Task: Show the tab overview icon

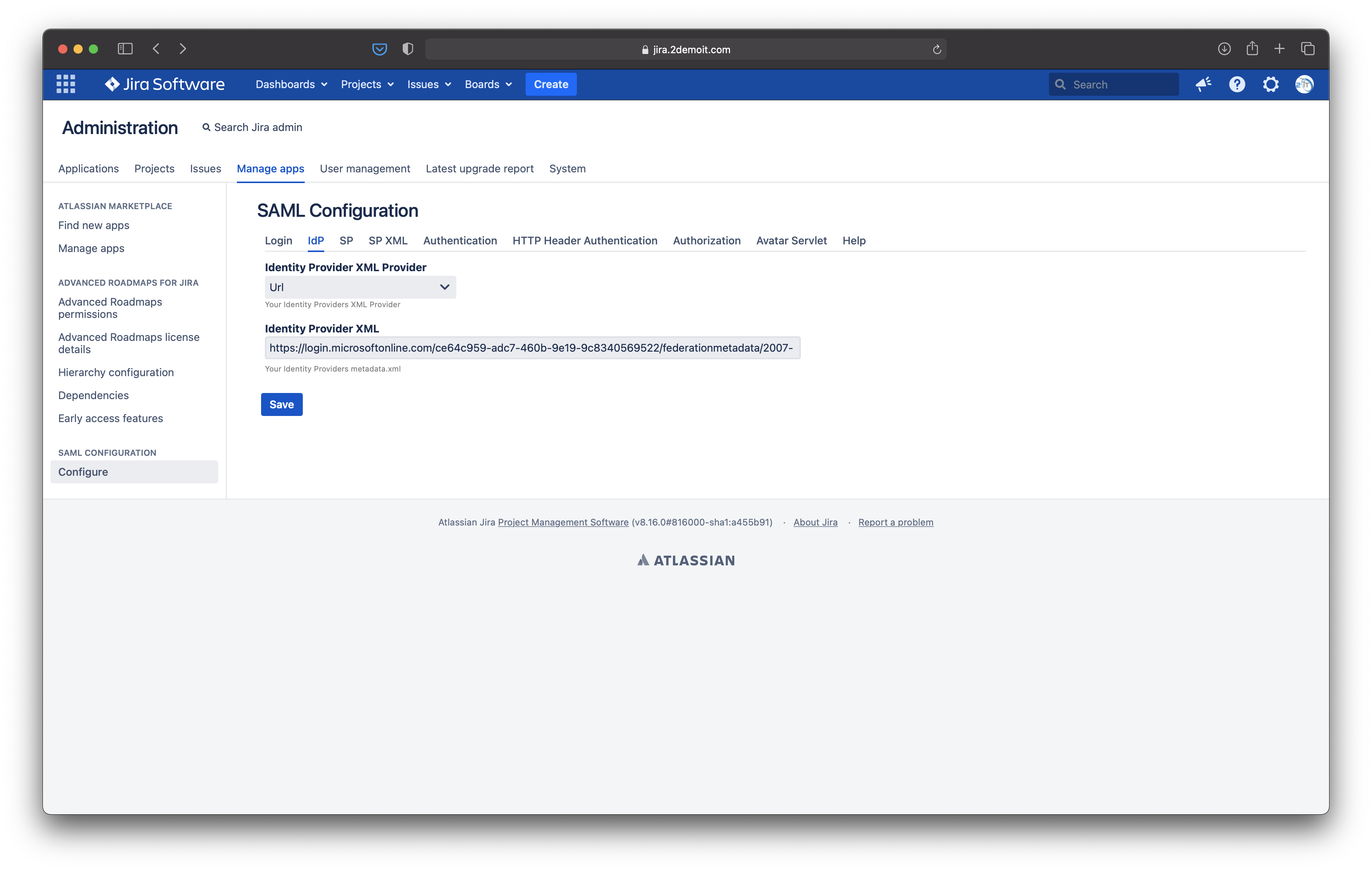Action: [1308, 49]
